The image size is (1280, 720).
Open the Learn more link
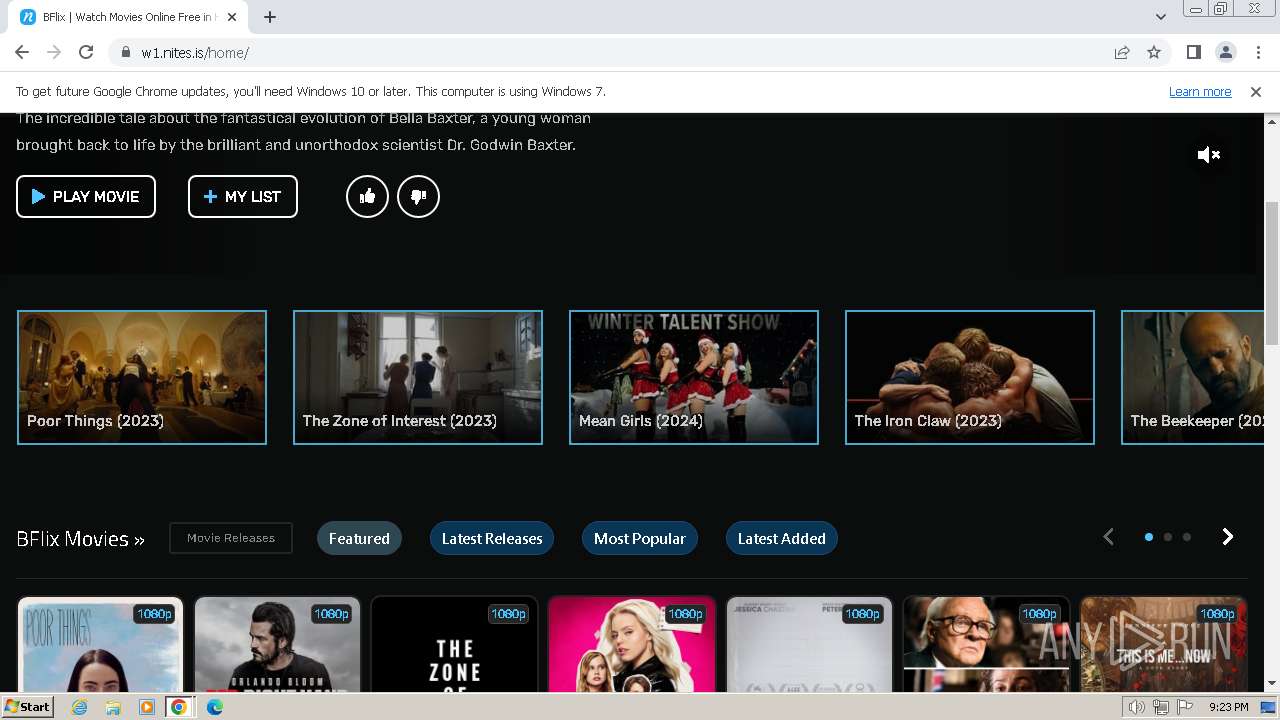click(x=1200, y=91)
